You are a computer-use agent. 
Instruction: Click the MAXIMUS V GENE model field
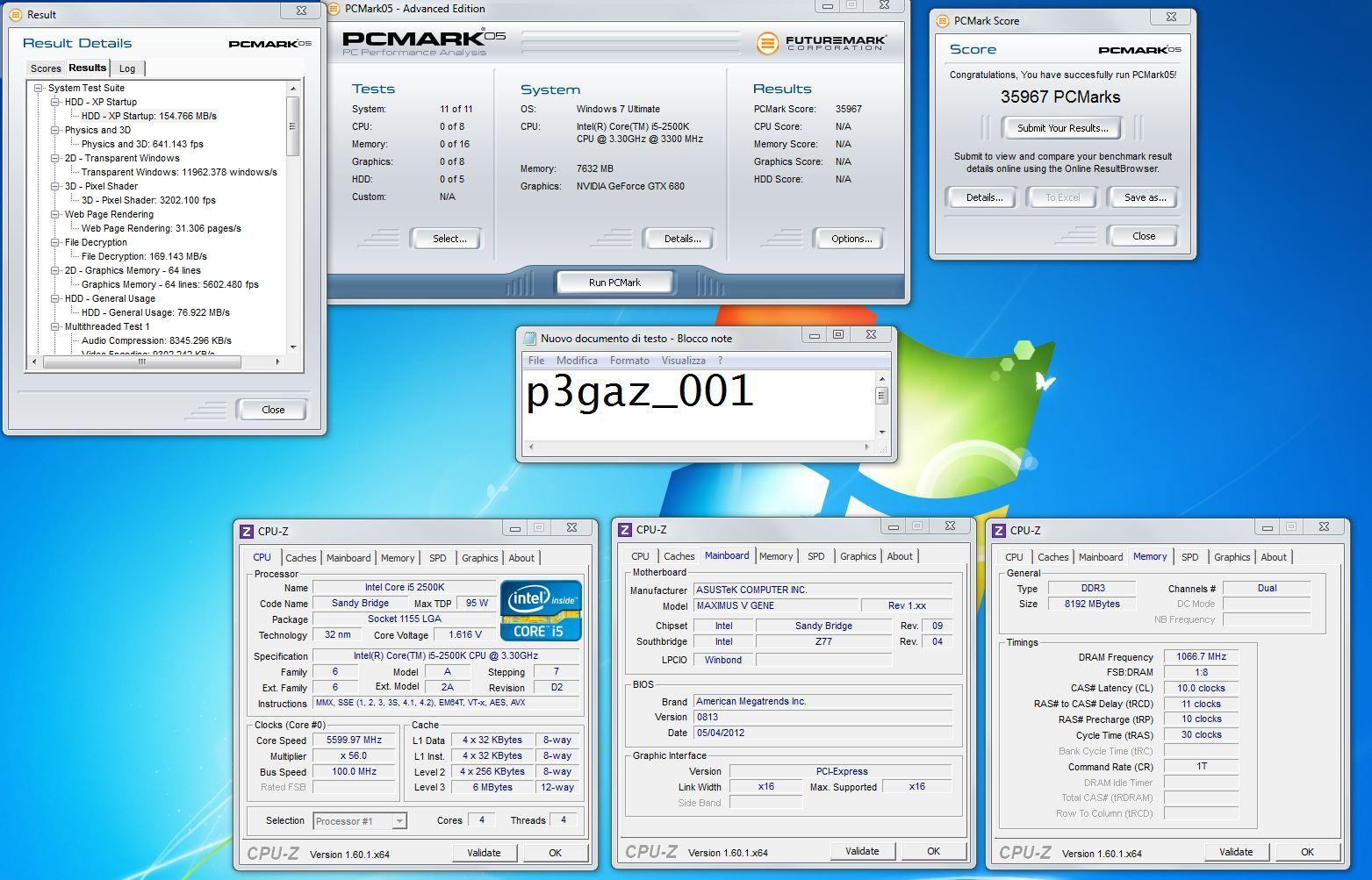(x=775, y=605)
